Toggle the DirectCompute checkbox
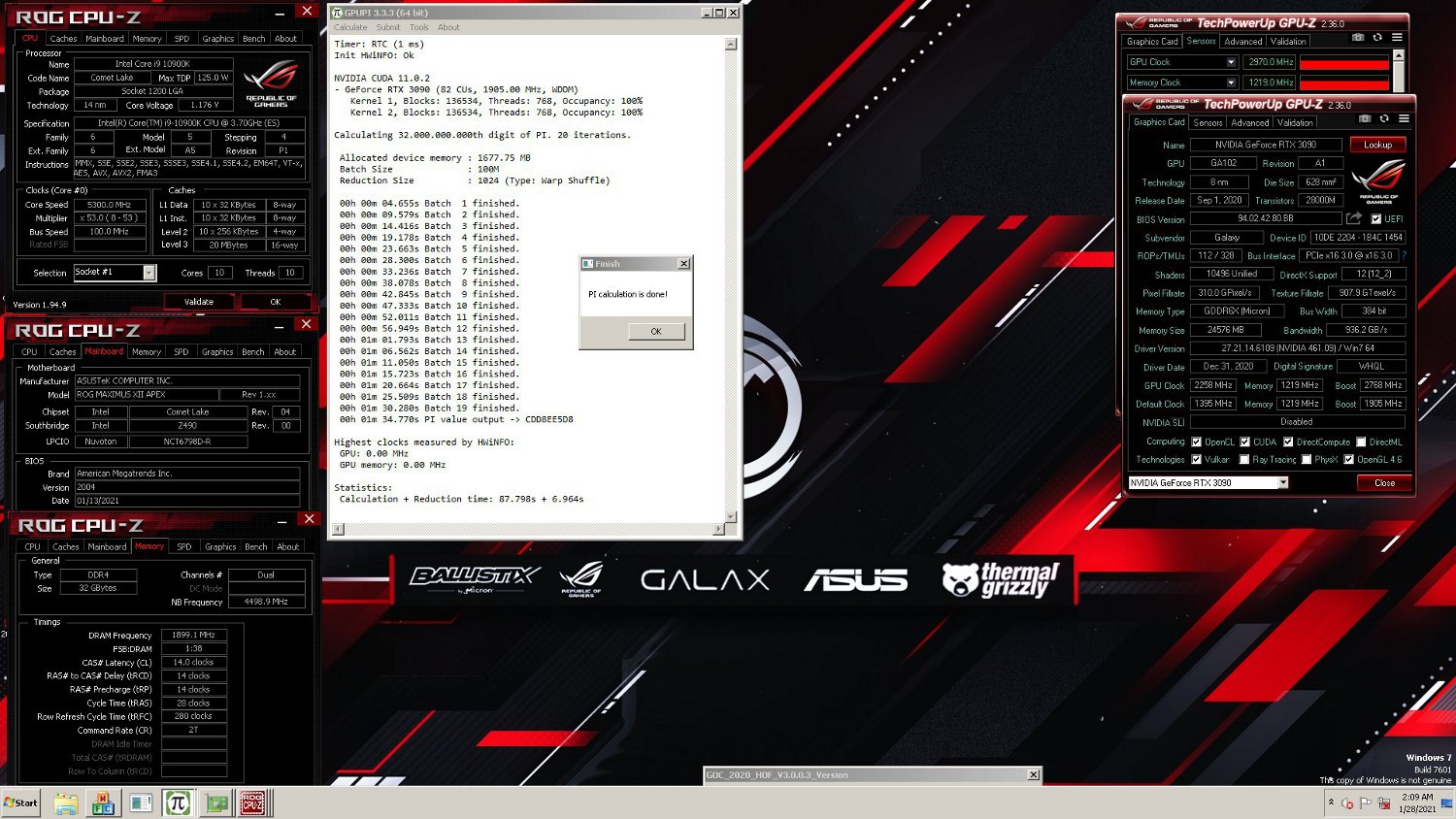 point(1288,442)
